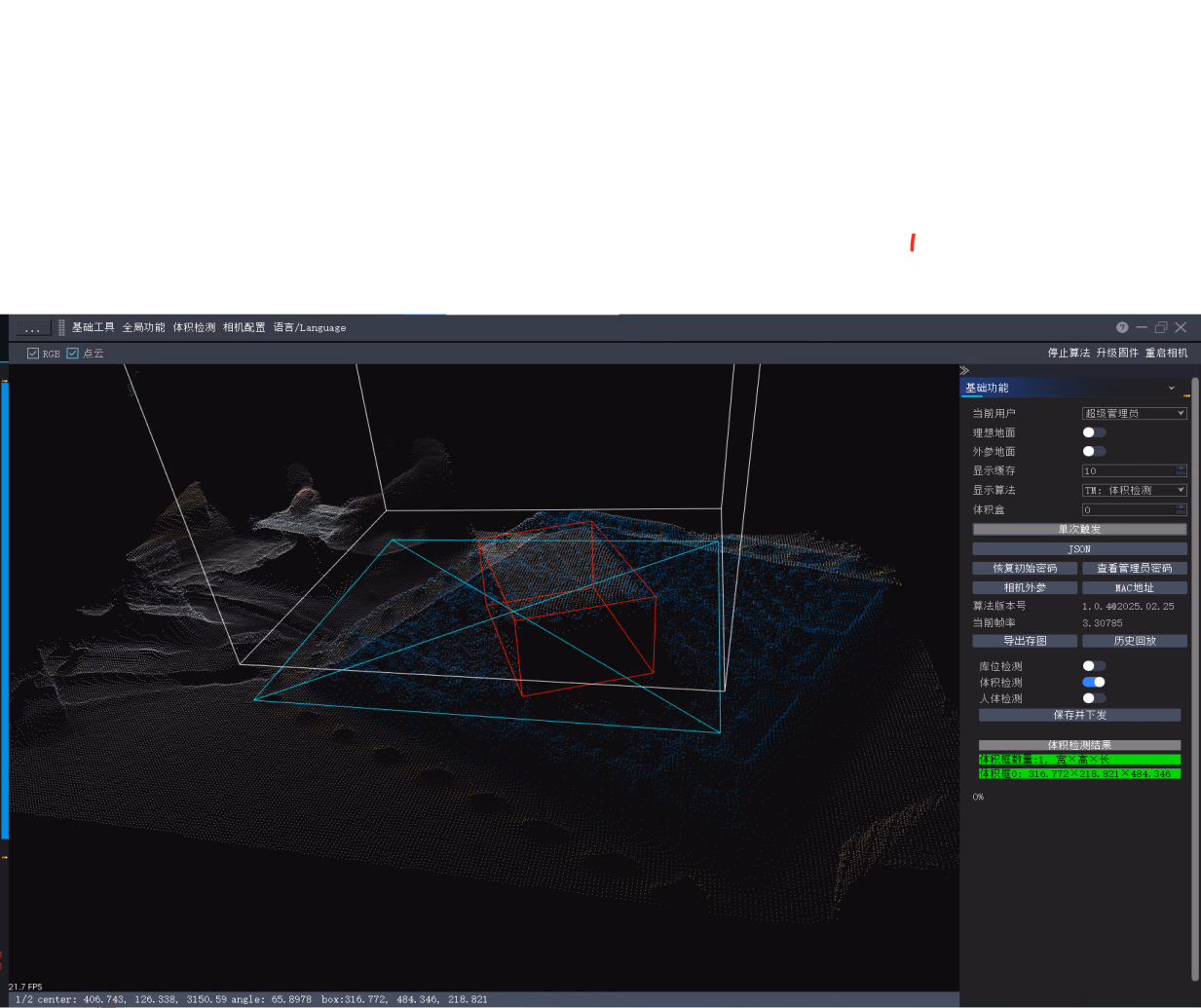The height and width of the screenshot is (1008, 1201).
Task: Disable the 体积检测 switch
Action: [1094, 682]
